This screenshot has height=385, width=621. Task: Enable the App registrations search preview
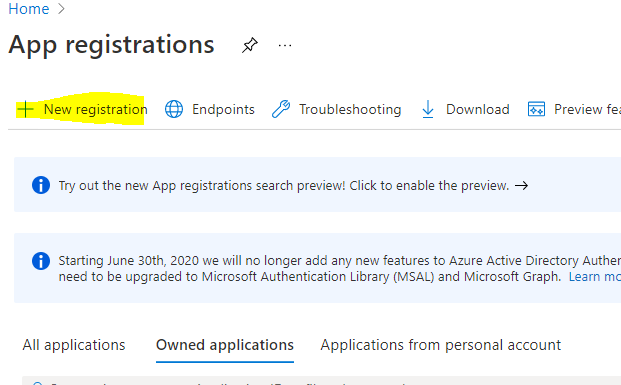(x=284, y=185)
